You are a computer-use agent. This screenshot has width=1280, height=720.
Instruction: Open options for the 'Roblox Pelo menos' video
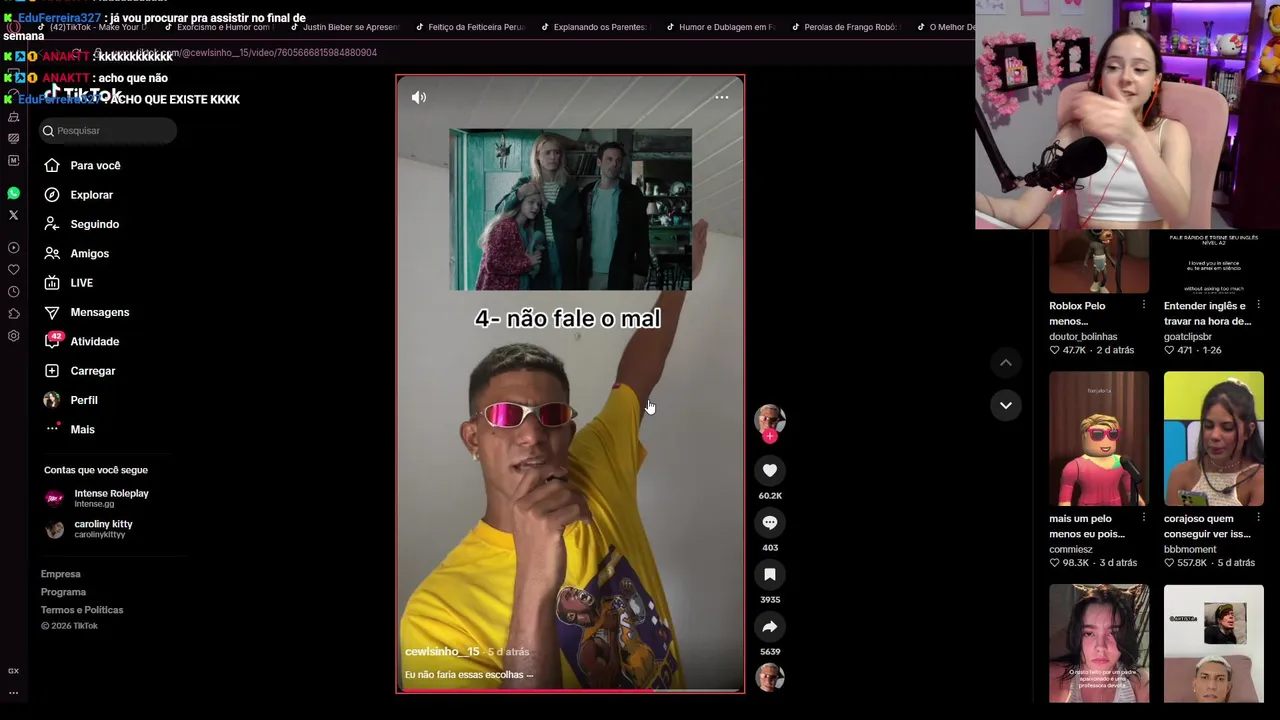click(x=1144, y=305)
